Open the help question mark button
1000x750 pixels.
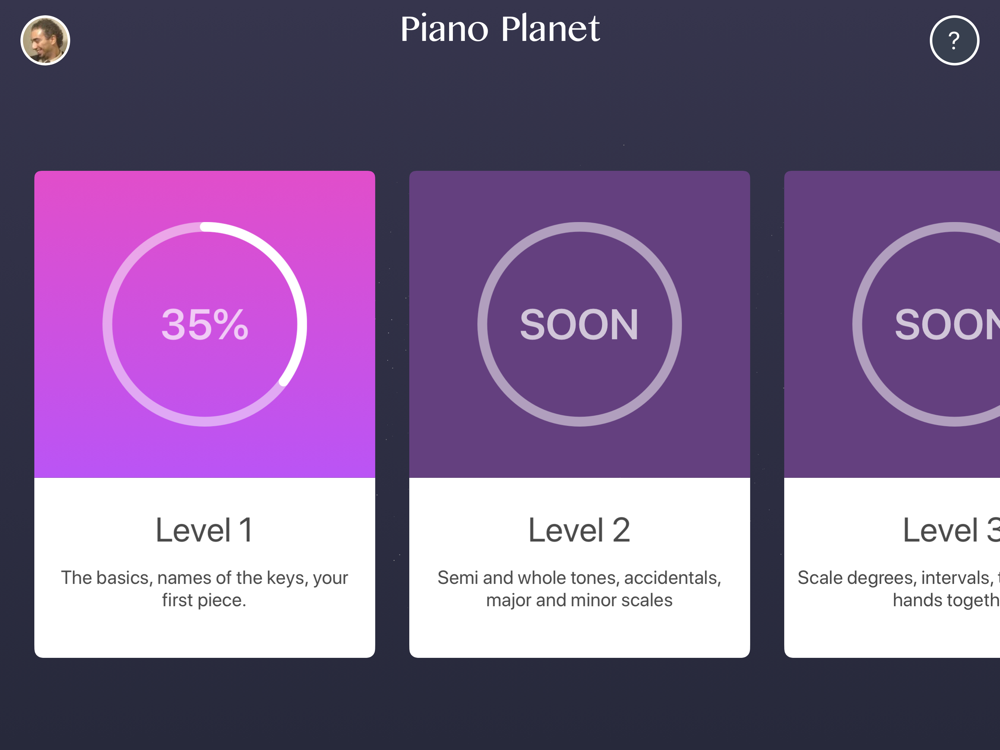(954, 40)
